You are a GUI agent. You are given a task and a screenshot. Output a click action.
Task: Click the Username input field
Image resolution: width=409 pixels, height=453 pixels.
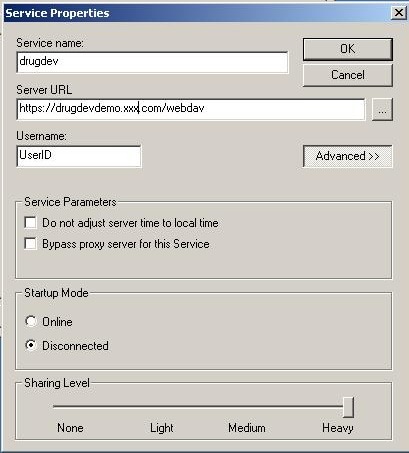[79, 156]
